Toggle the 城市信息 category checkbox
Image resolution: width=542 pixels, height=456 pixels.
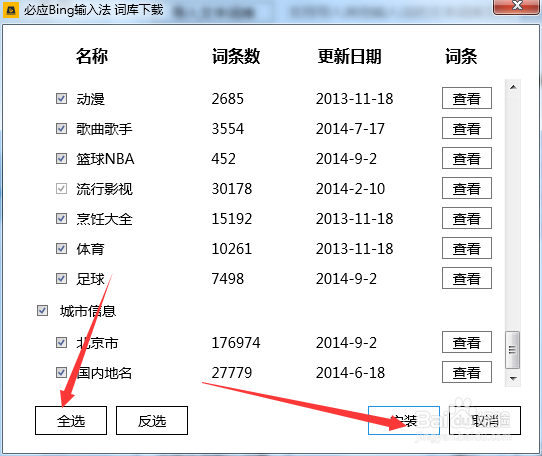tap(43, 310)
